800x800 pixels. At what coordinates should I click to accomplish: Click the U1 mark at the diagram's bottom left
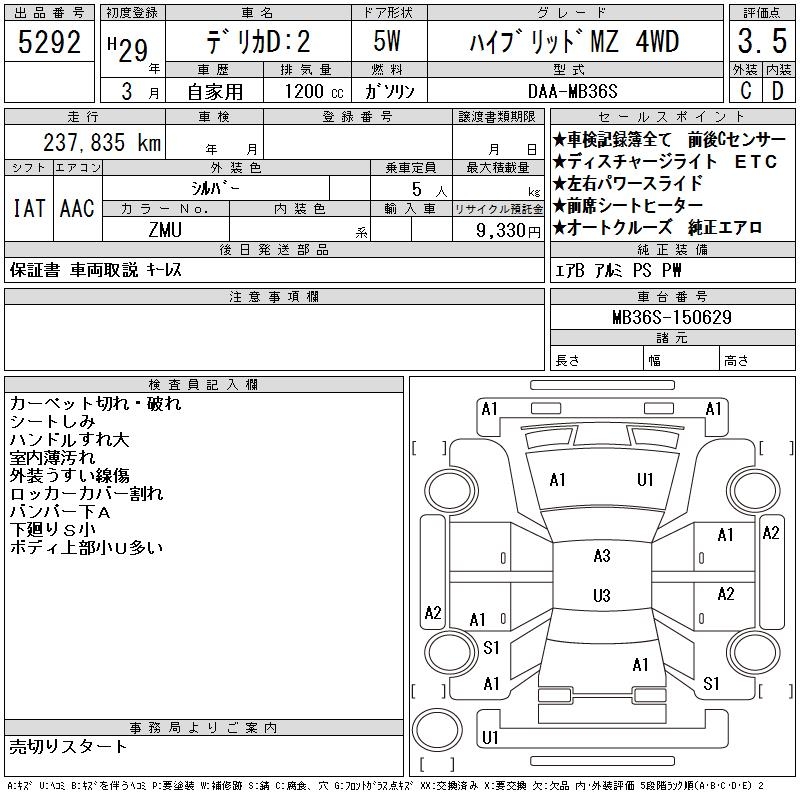[x=490, y=738]
